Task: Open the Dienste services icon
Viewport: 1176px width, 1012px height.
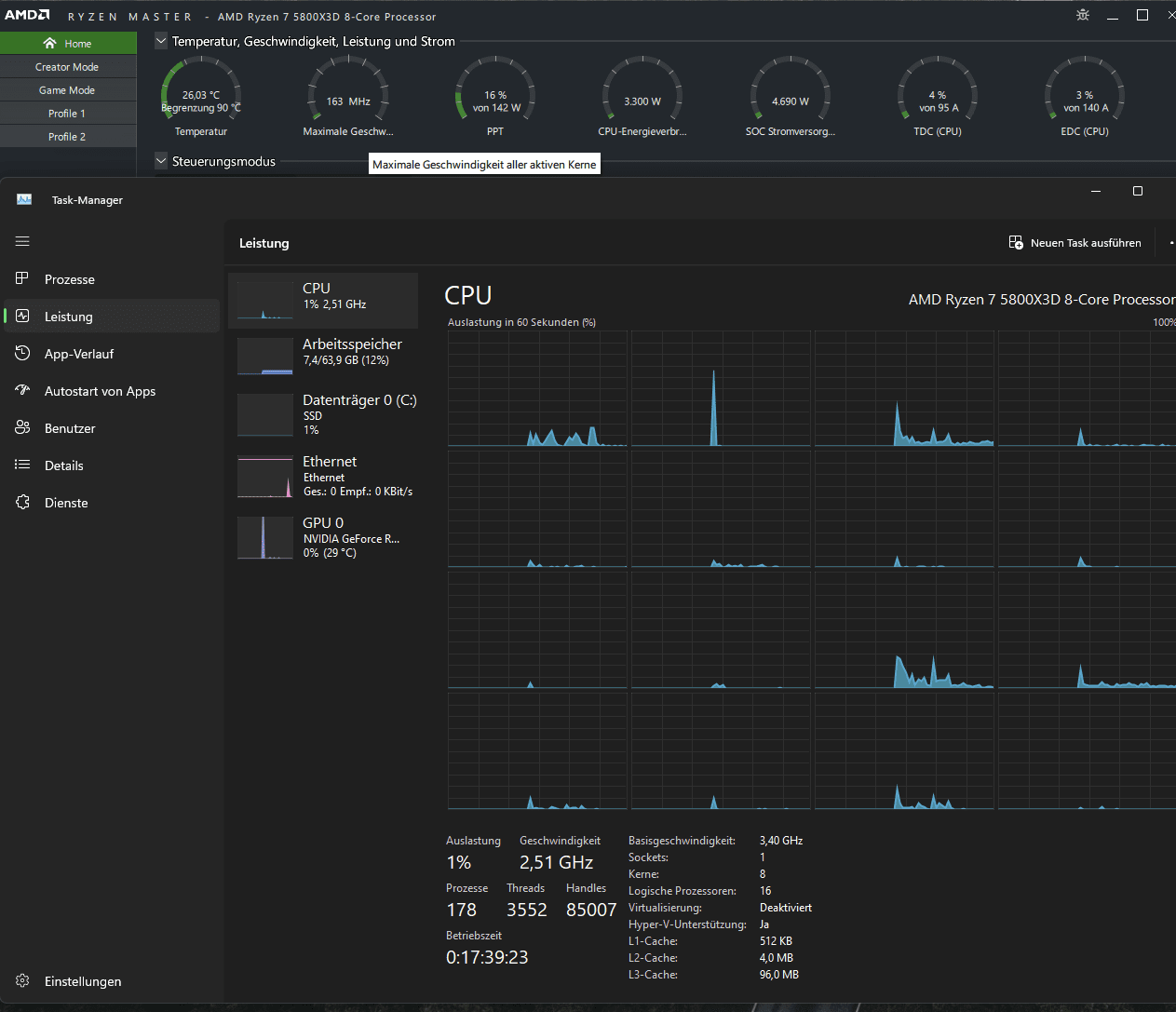Action: click(x=22, y=502)
